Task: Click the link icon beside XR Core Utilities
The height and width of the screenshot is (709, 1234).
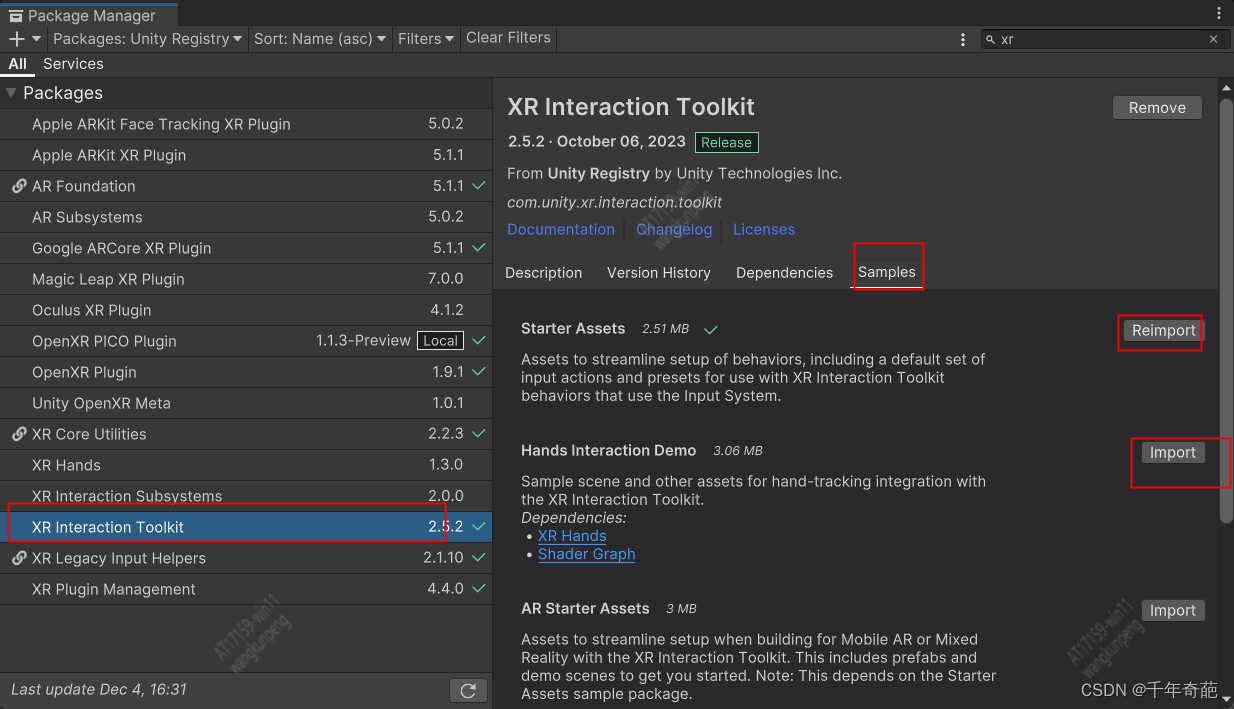Action: (19, 434)
